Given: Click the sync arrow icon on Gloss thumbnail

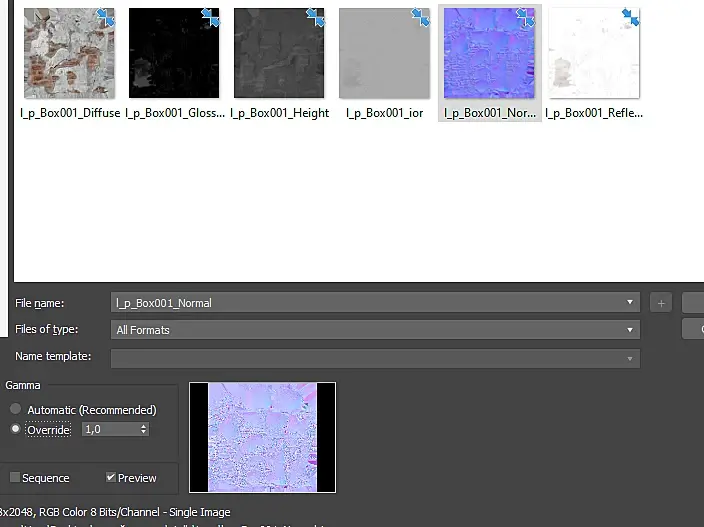Looking at the screenshot, I should coord(211,18).
